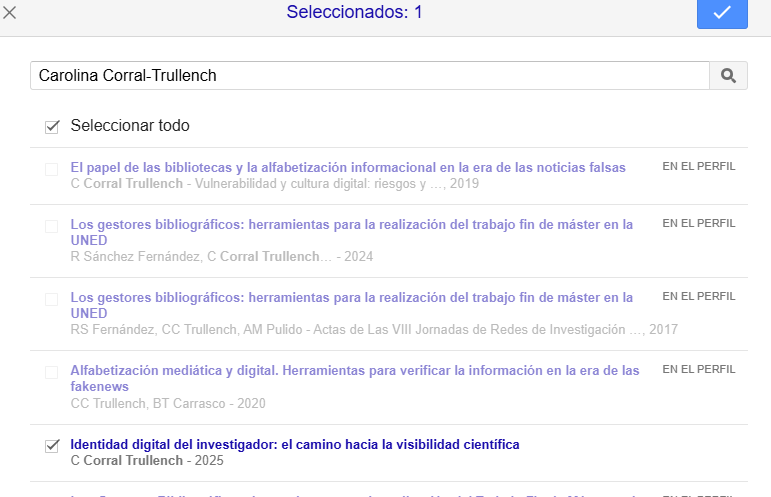Click the magnifying glass search icon

point(728,75)
